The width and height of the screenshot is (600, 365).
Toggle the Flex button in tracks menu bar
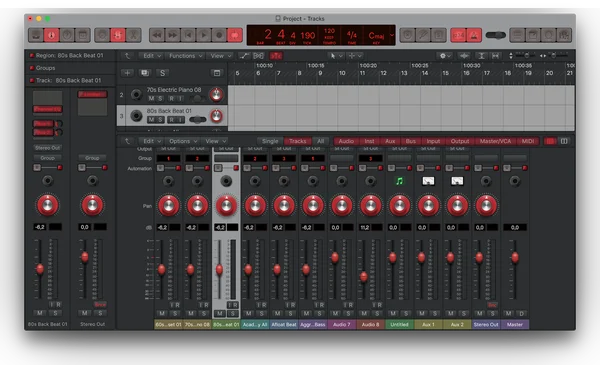pos(259,56)
